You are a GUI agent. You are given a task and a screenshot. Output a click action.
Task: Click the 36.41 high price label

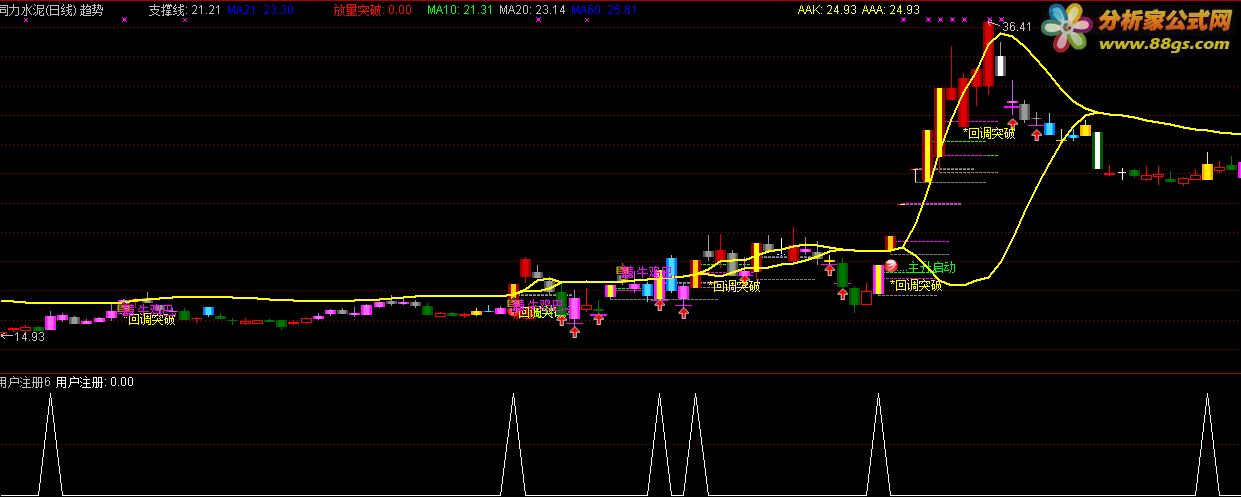pos(1016,26)
